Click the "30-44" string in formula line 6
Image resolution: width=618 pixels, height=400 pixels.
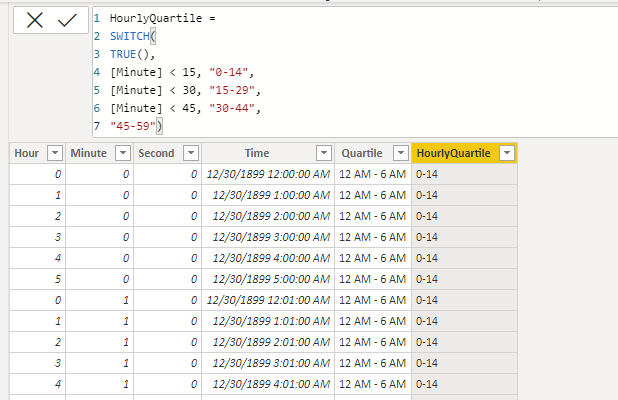point(232,108)
